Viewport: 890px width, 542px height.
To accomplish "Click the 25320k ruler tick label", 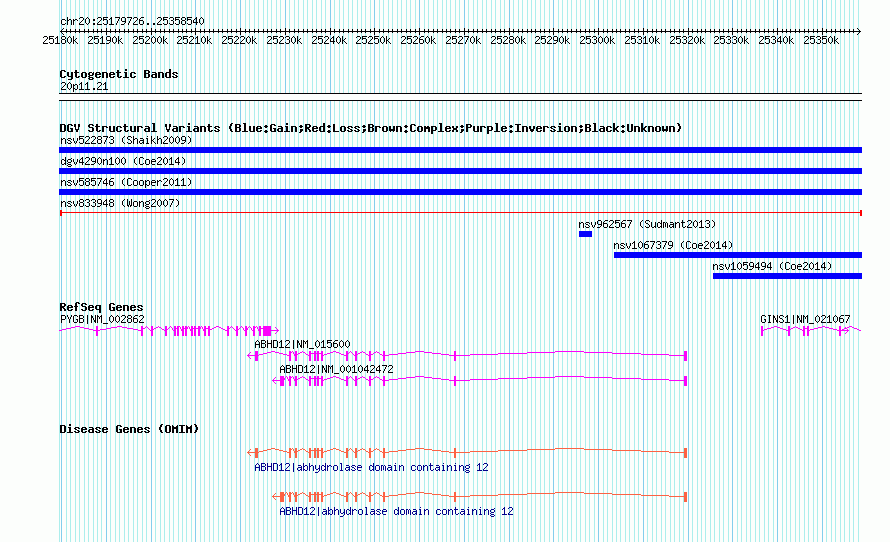I will click(x=687, y=40).
